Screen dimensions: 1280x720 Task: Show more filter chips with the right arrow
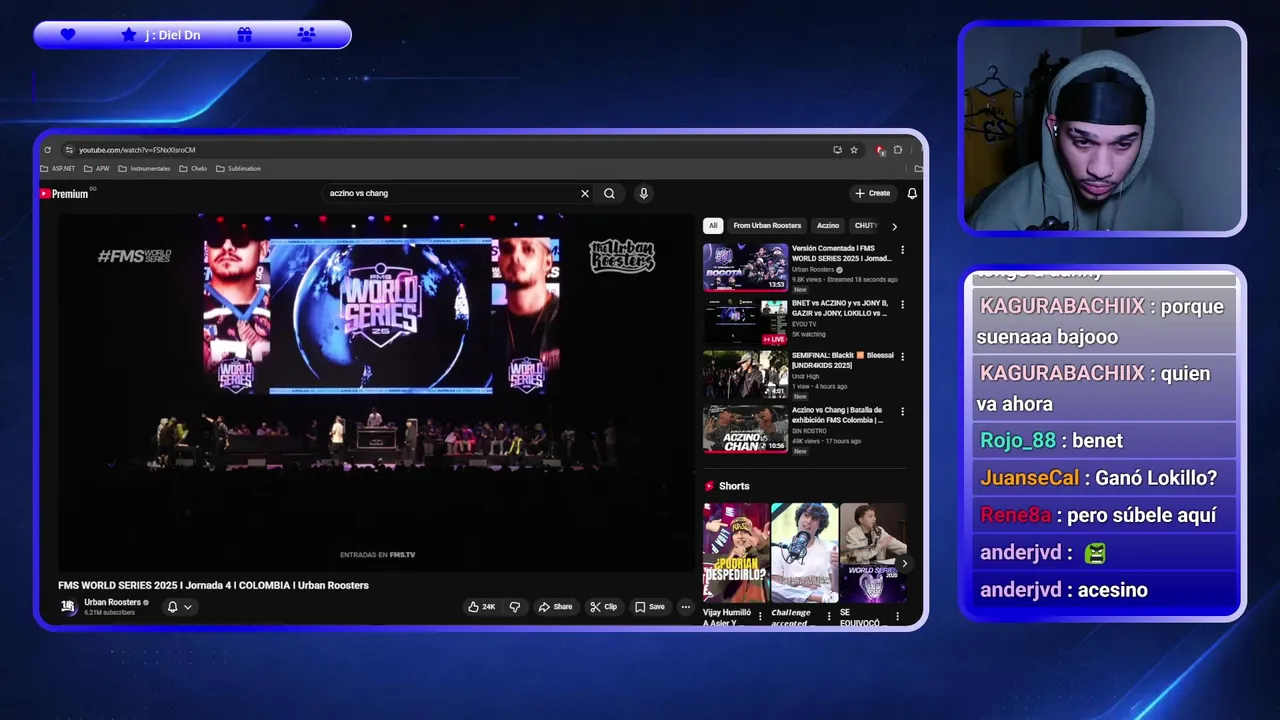[894, 226]
